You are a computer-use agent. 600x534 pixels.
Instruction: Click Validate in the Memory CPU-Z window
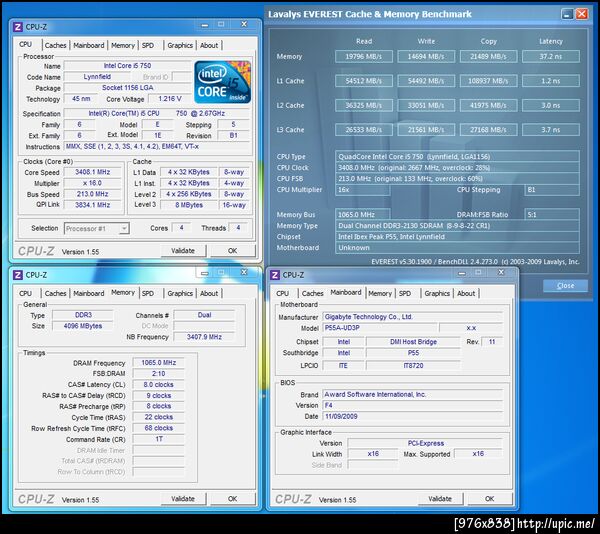point(183,499)
